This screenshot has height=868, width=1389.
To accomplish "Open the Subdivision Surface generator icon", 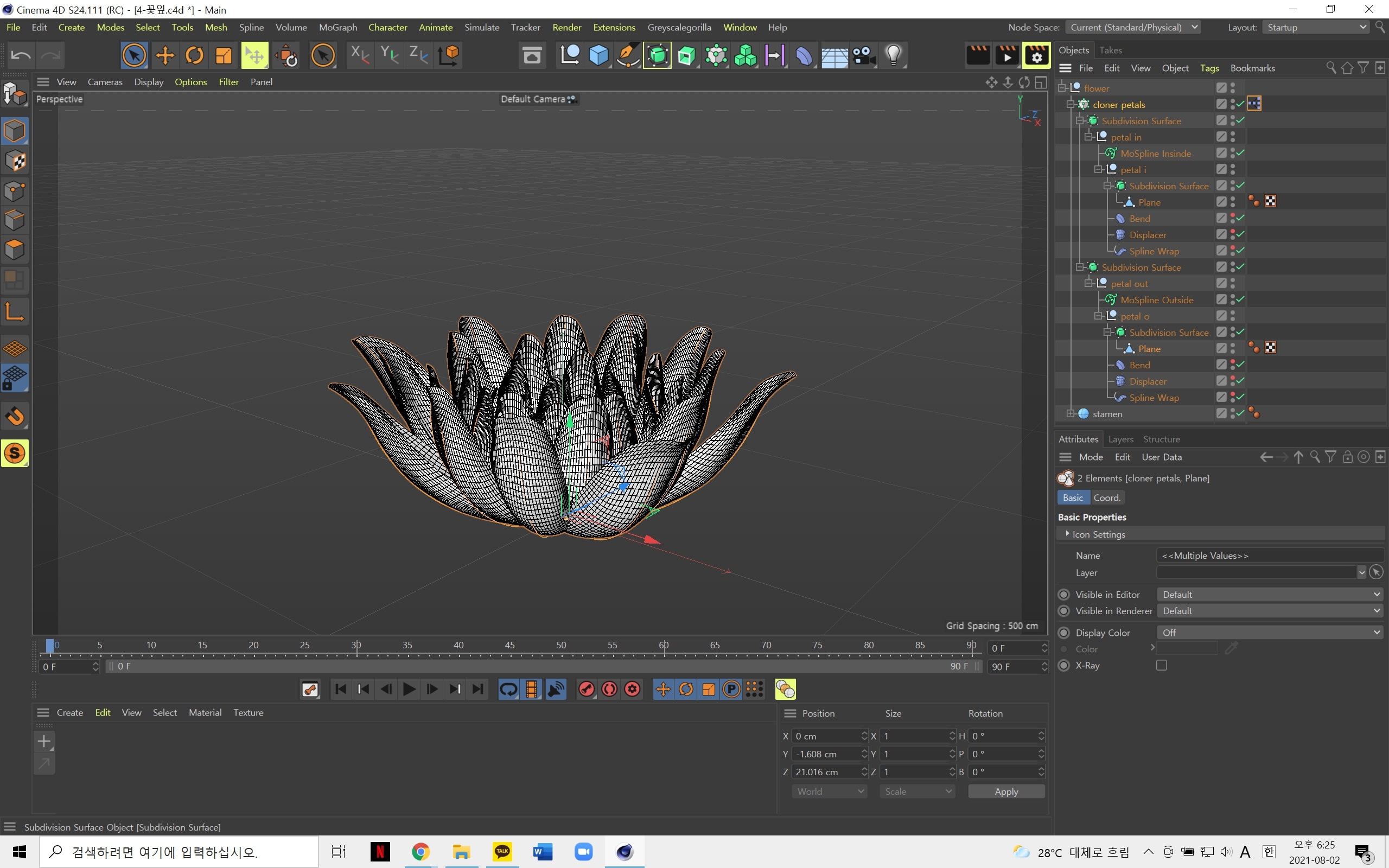I will click(657, 56).
